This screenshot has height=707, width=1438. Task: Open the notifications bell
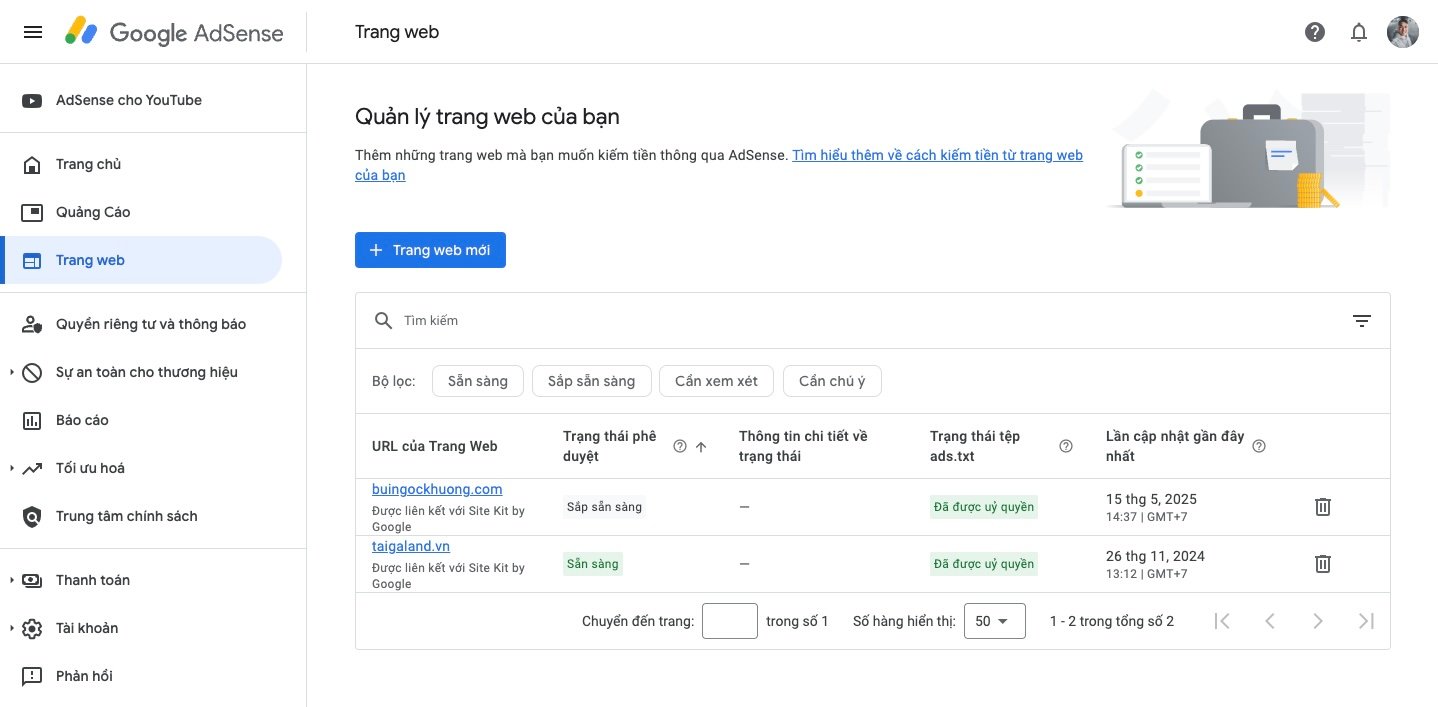point(1359,32)
